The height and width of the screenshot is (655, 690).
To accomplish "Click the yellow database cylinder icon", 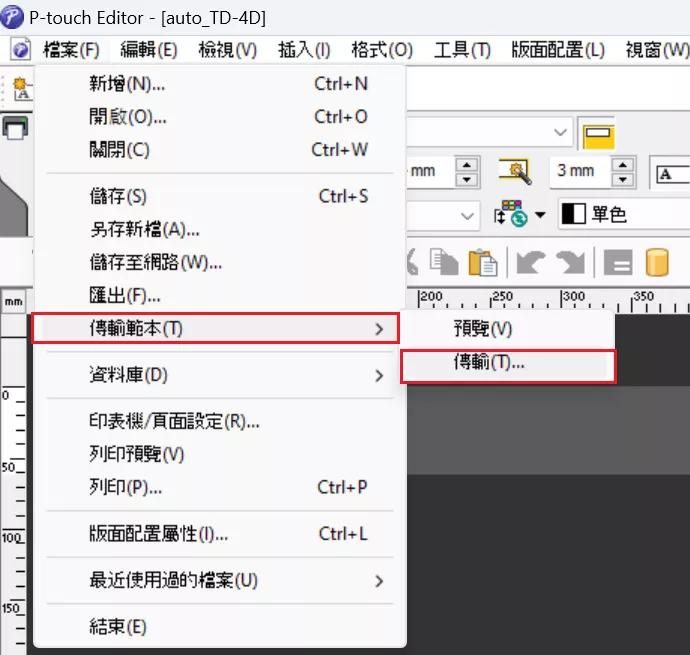I will [656, 263].
